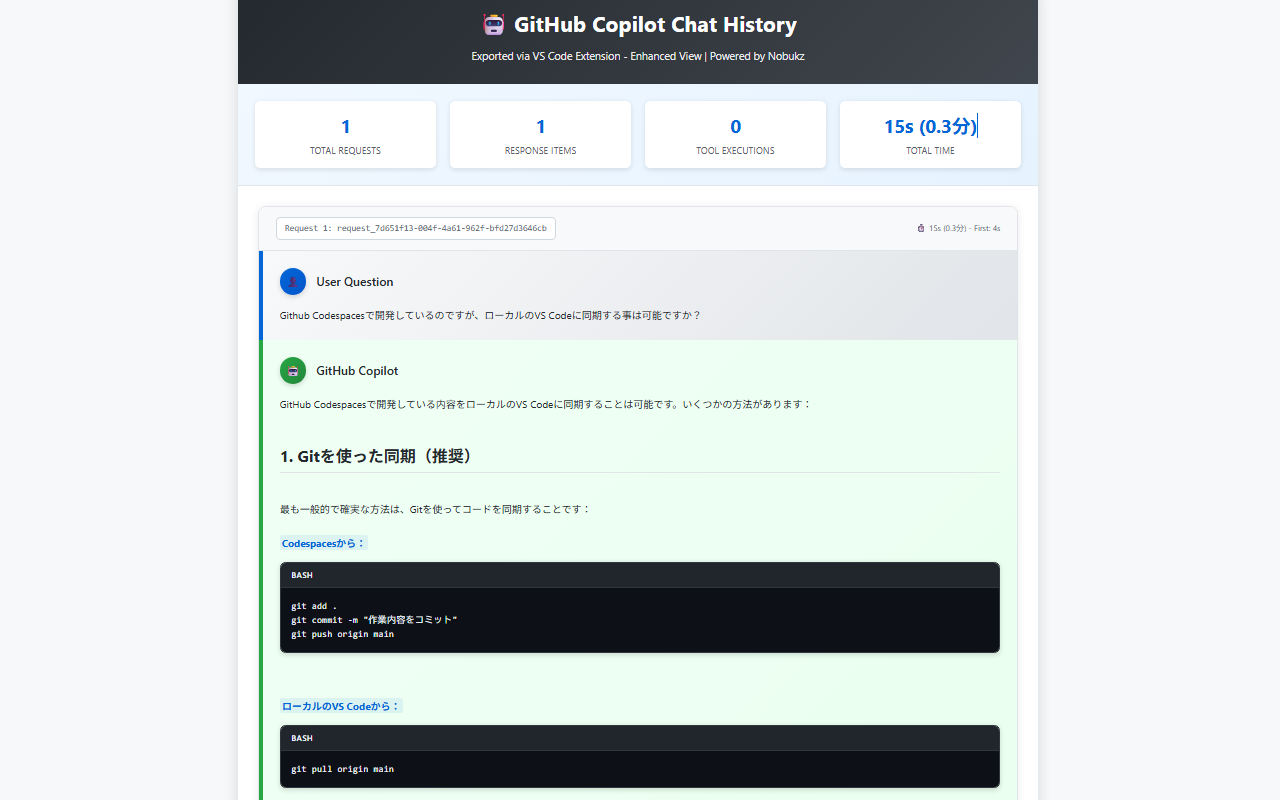Image resolution: width=1280 pixels, height=800 pixels.
Task: Click the Codespacesから： label
Action: 324,543
